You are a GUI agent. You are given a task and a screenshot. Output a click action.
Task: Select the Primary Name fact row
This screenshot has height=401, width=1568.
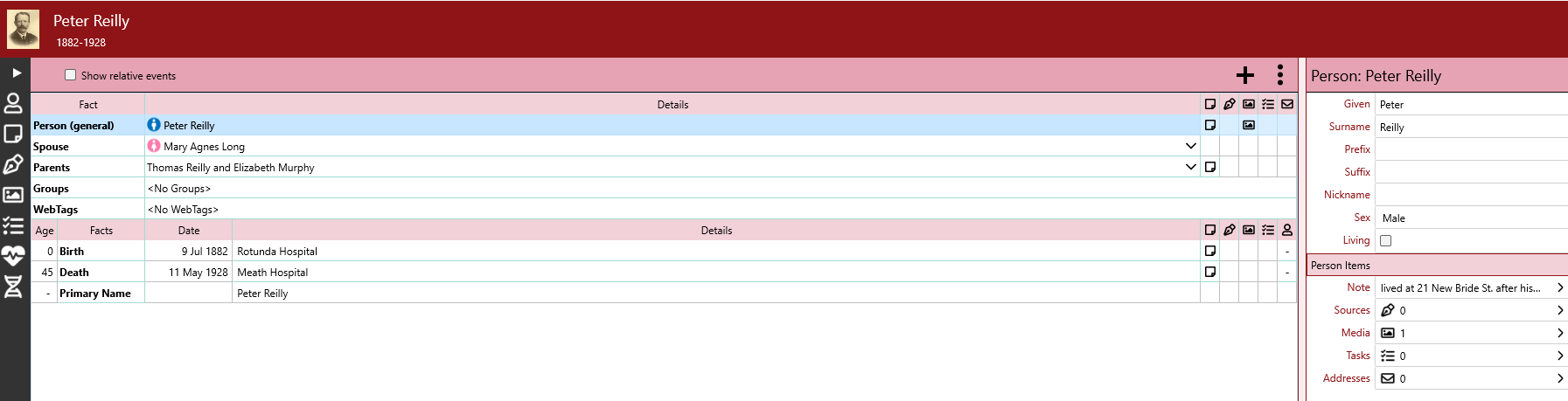[x=664, y=293]
